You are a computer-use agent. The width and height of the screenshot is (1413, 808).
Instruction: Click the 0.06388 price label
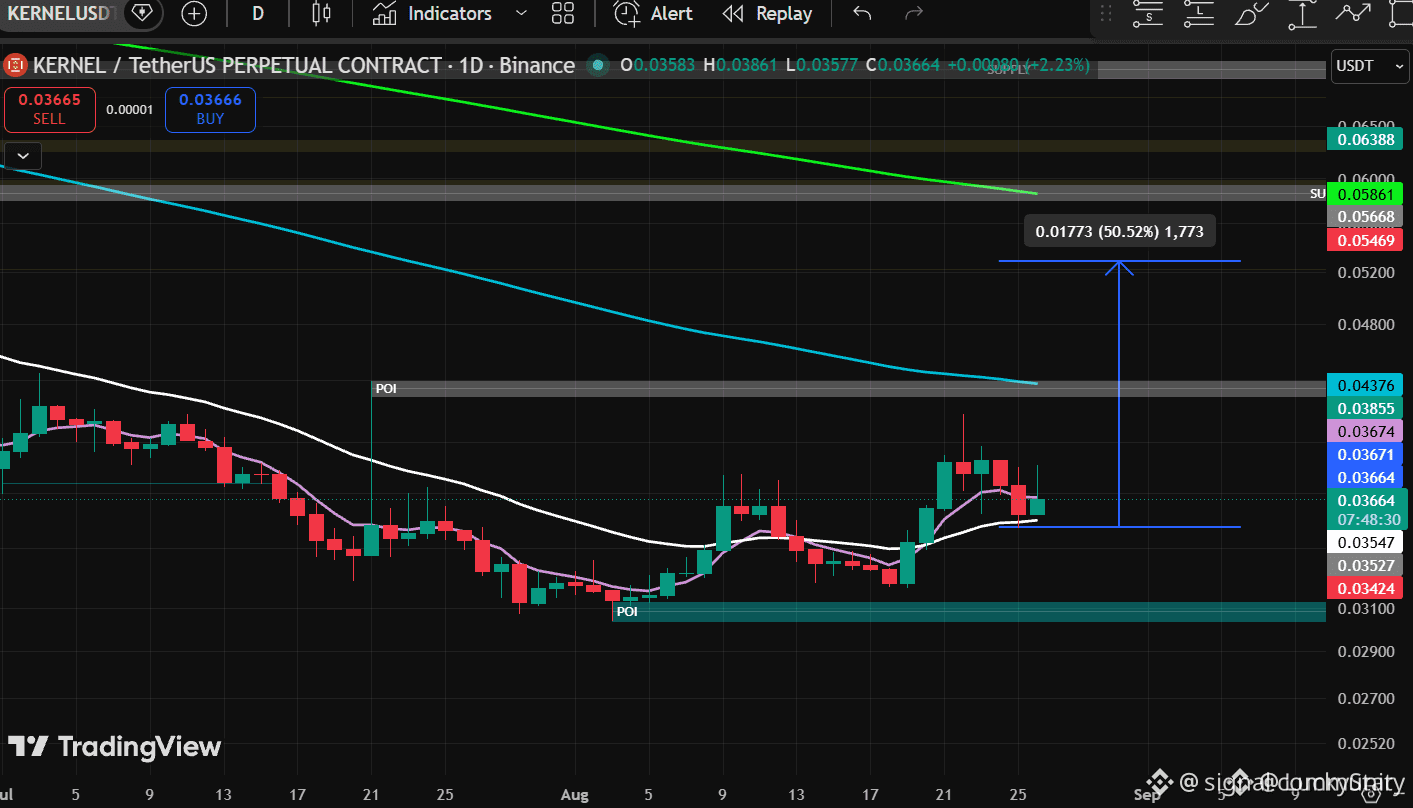coord(1365,139)
